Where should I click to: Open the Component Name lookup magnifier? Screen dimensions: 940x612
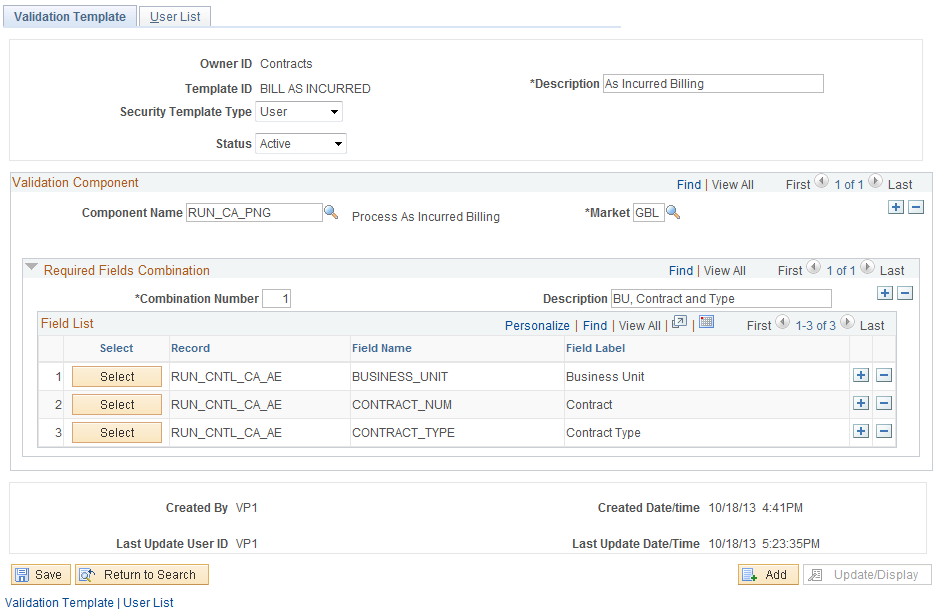tap(331, 212)
